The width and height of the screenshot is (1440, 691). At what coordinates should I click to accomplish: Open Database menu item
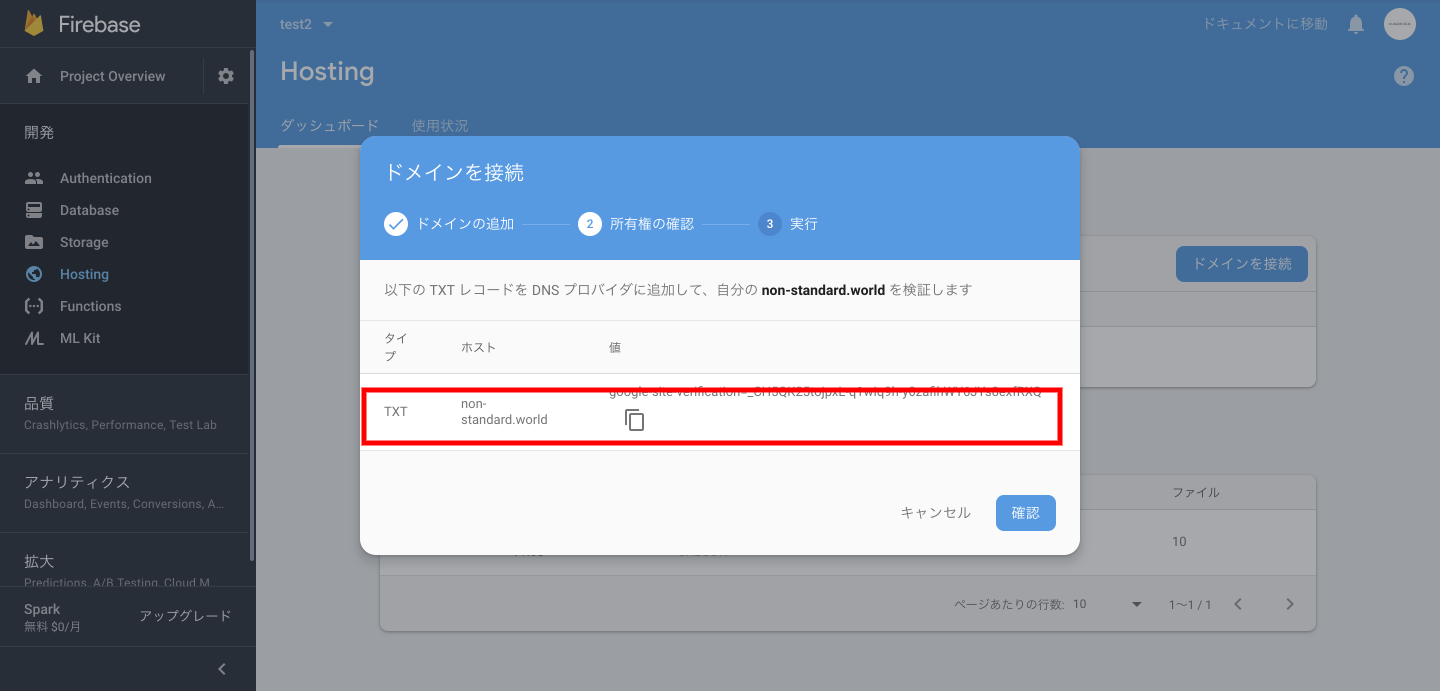[x=89, y=210]
